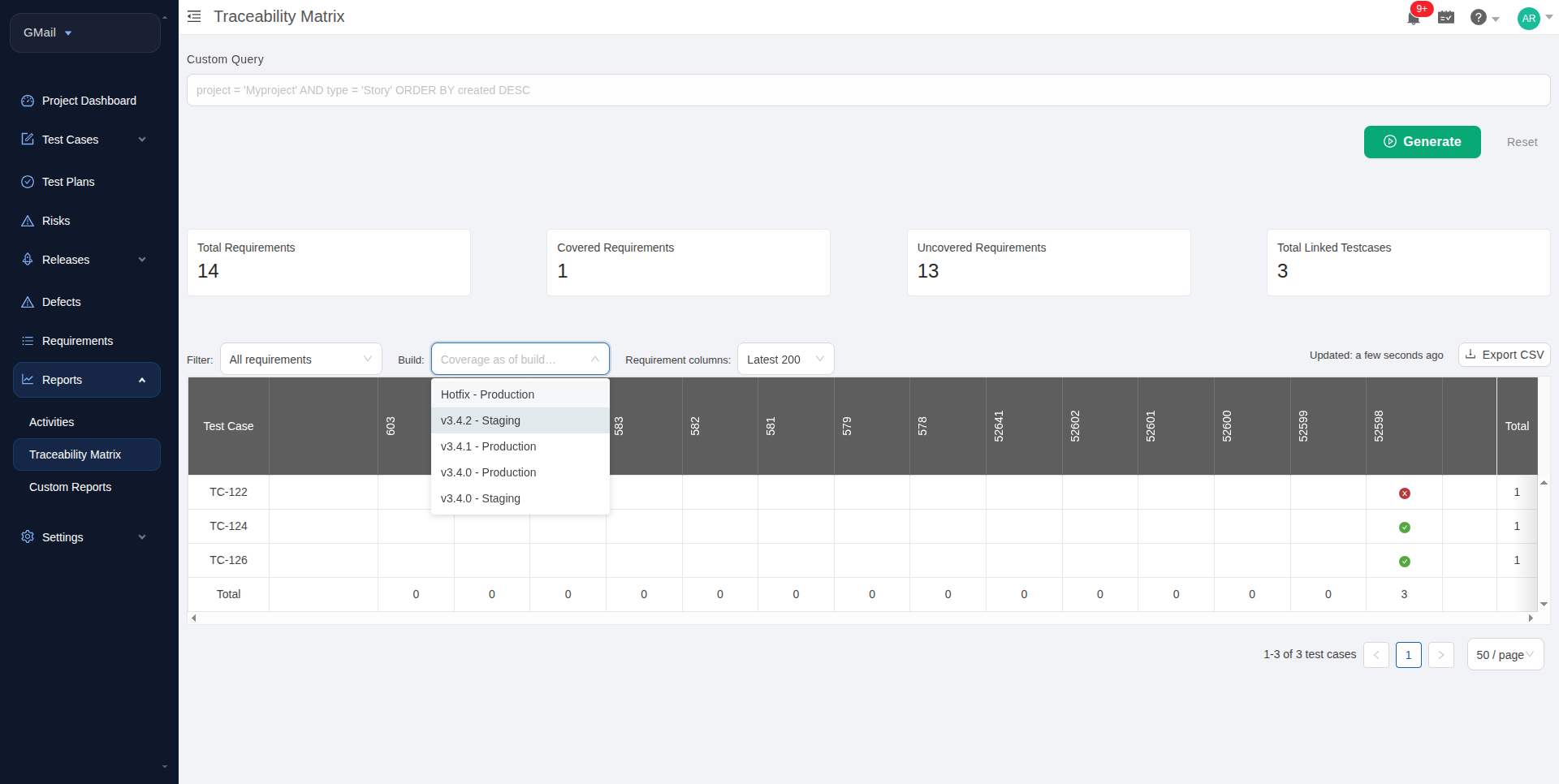Image resolution: width=1559 pixels, height=784 pixels.
Task: Select v3.4.2 - Staging build option
Action: 520,420
